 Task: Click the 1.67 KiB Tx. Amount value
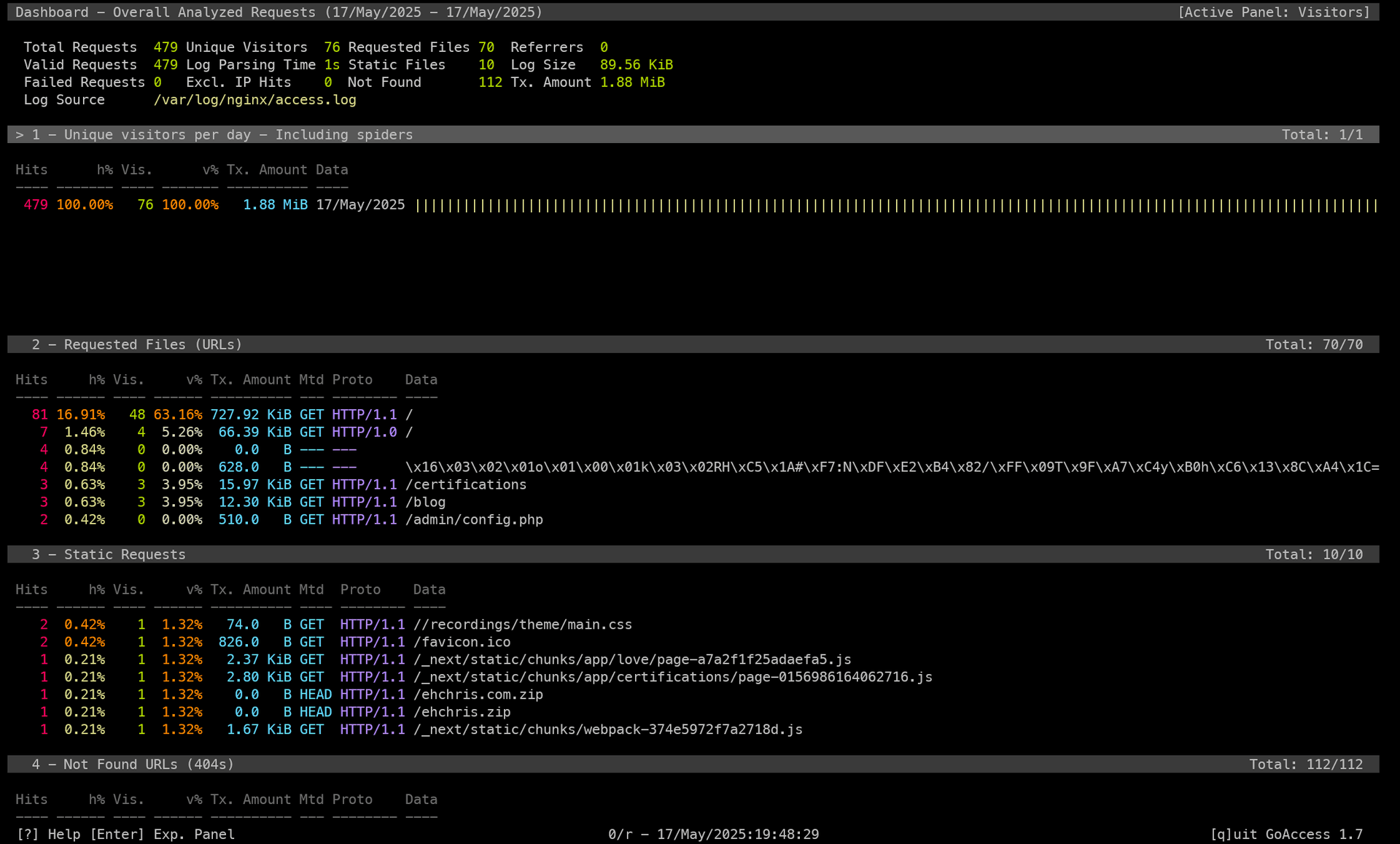(259, 729)
